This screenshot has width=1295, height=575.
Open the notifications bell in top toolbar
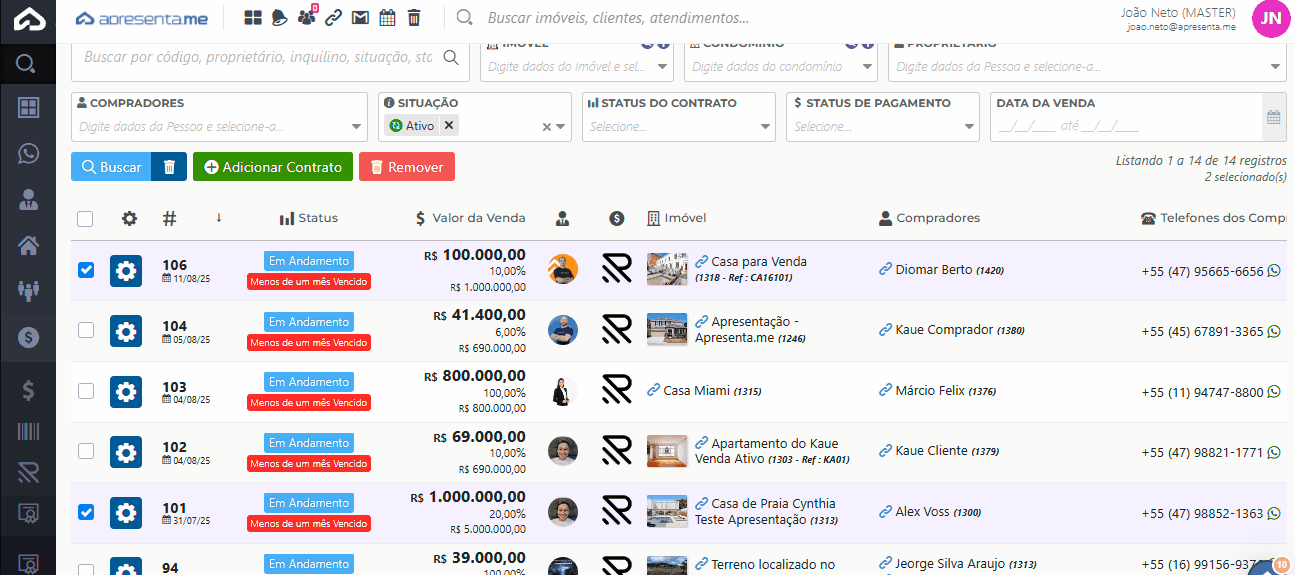[279, 17]
